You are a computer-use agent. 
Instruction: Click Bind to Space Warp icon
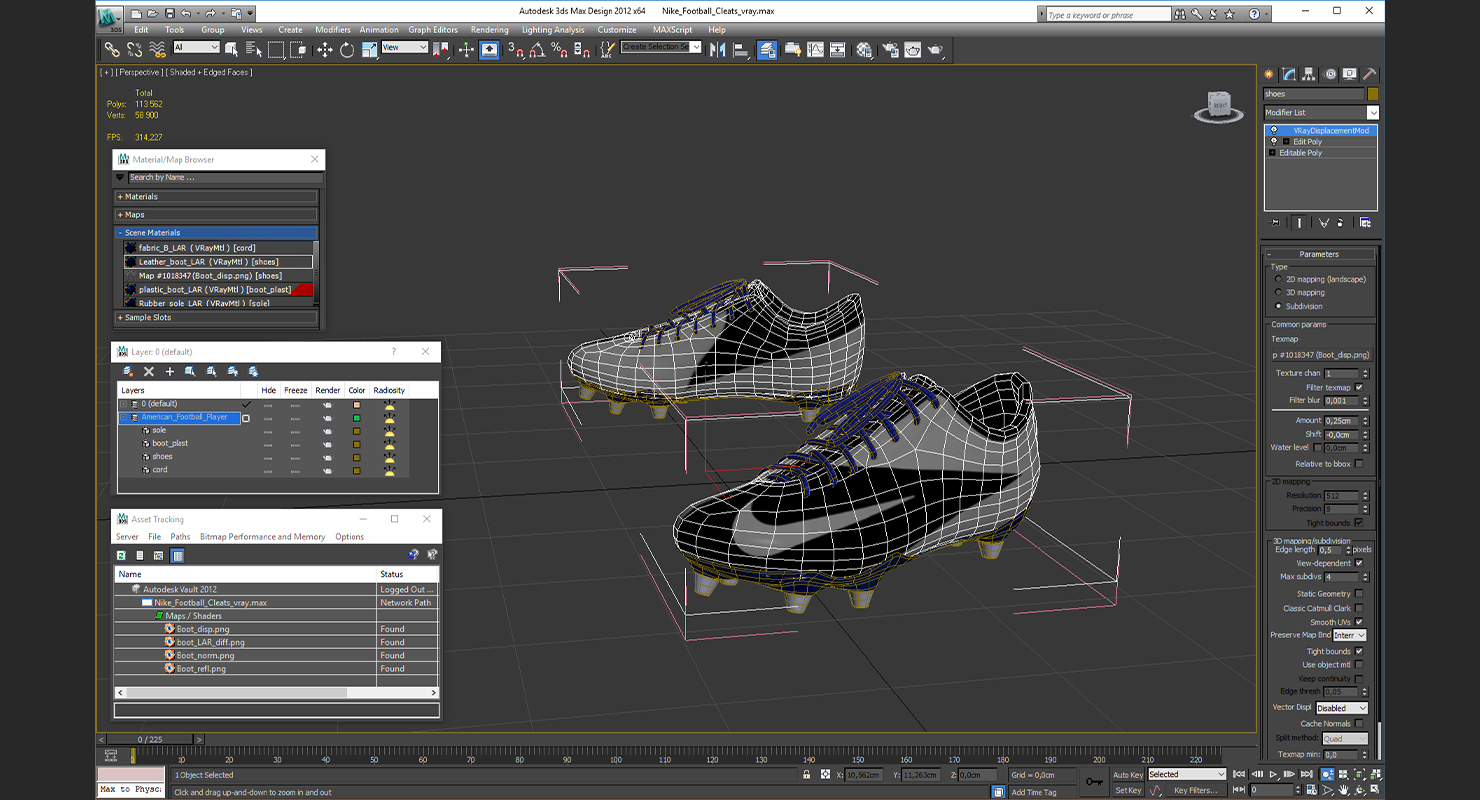coord(157,49)
